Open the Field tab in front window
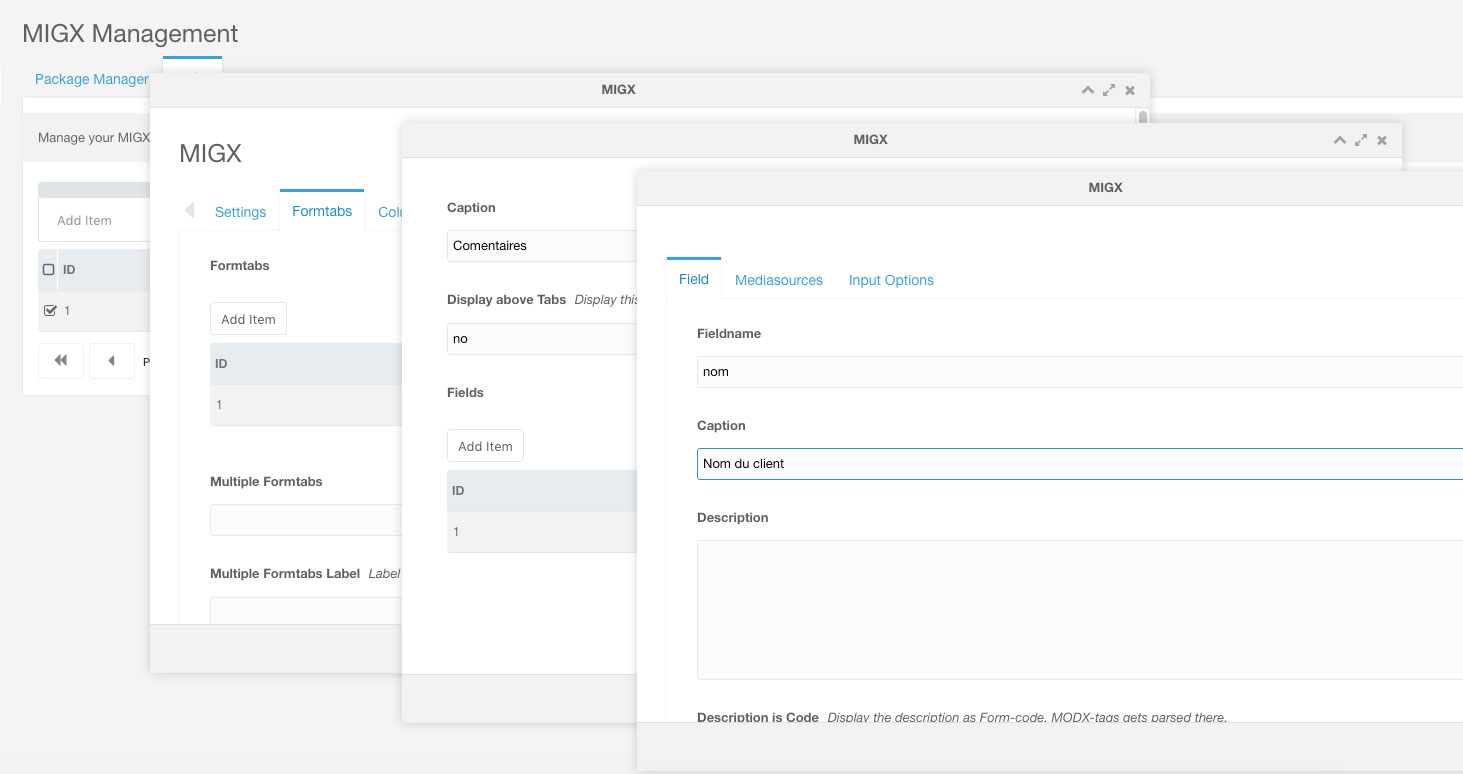Screen dimensions: 1463x774 click(694, 279)
